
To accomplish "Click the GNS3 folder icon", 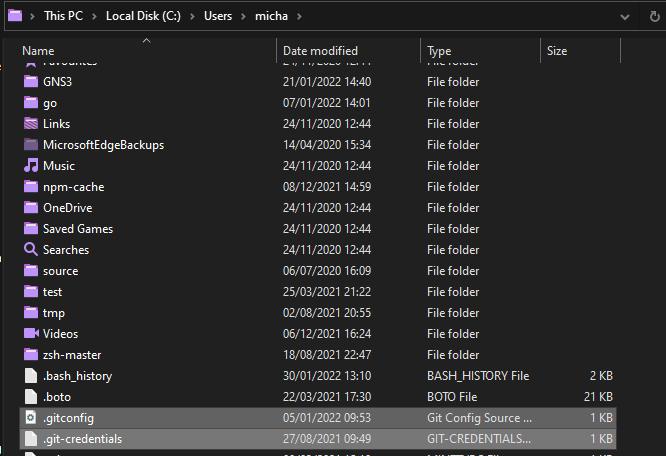I will [x=31, y=82].
